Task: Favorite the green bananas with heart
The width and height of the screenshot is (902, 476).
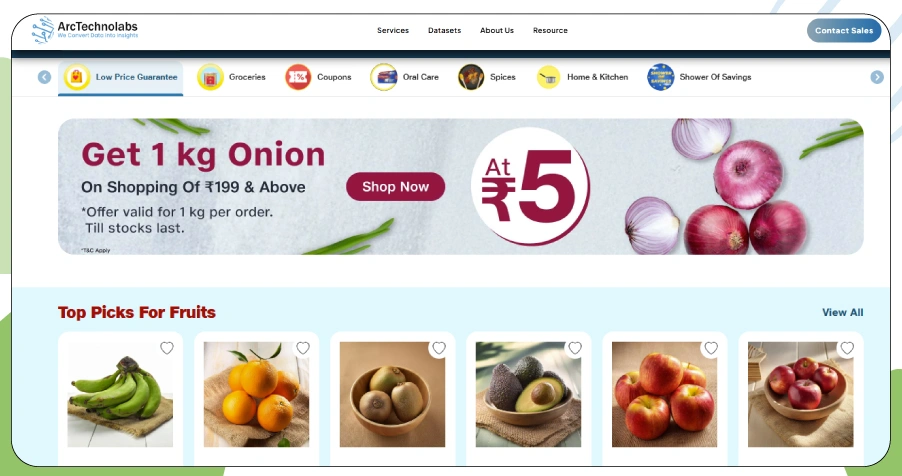Action: click(x=167, y=348)
